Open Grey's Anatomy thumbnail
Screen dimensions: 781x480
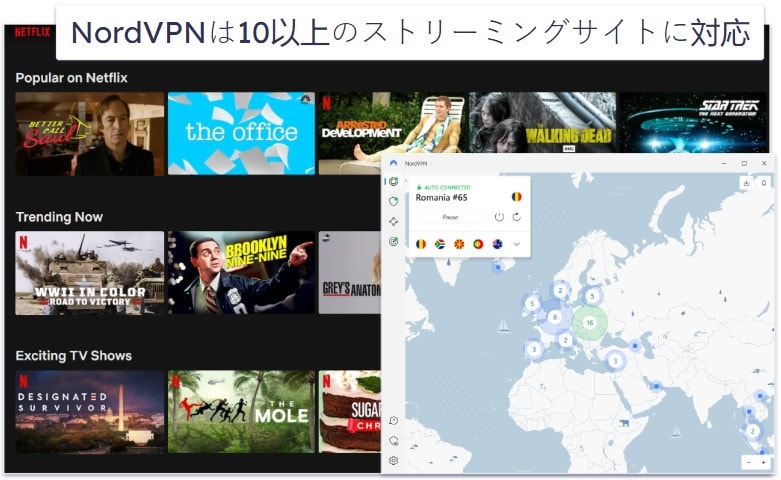(350, 272)
